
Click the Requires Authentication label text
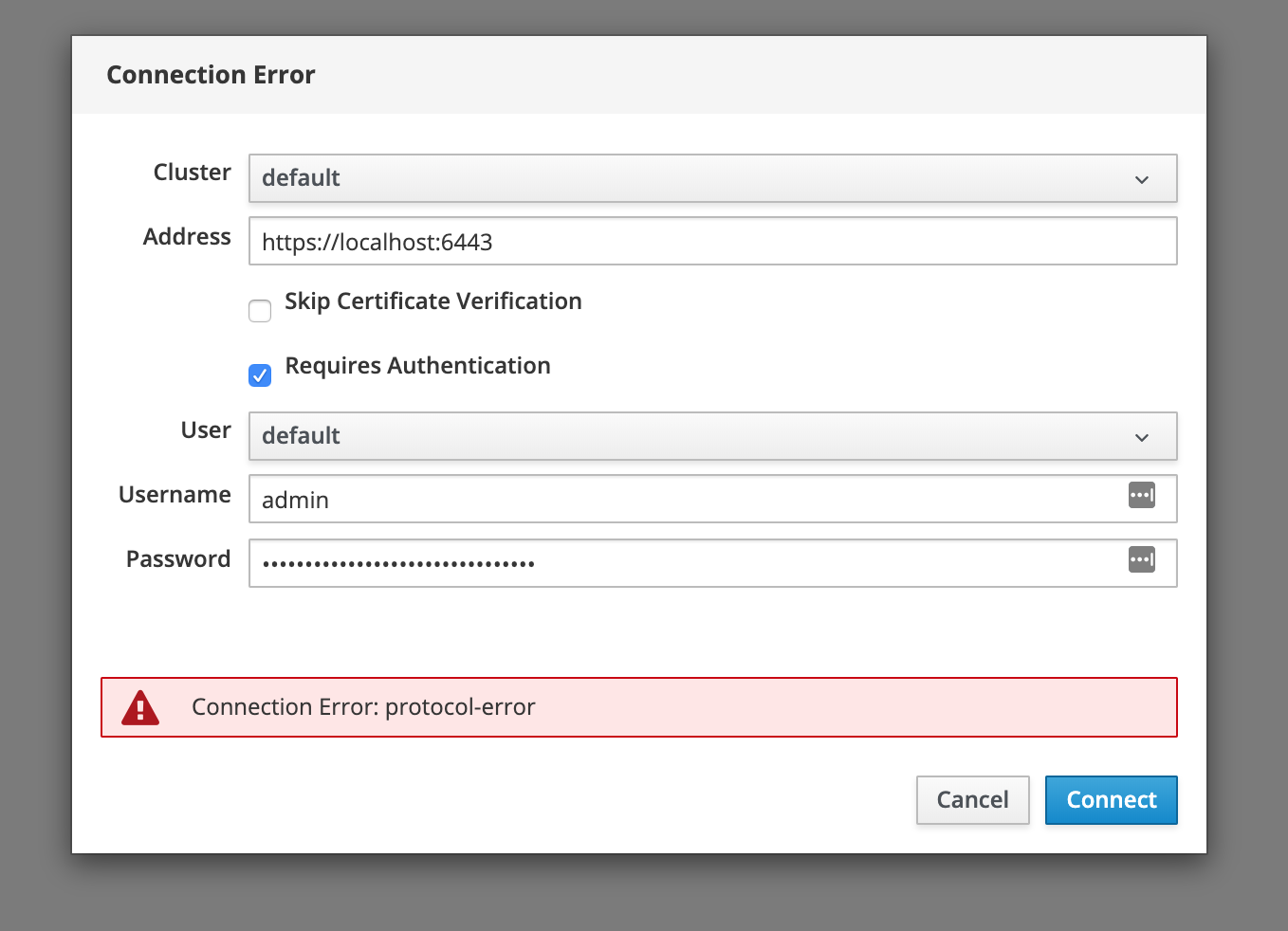pos(417,365)
